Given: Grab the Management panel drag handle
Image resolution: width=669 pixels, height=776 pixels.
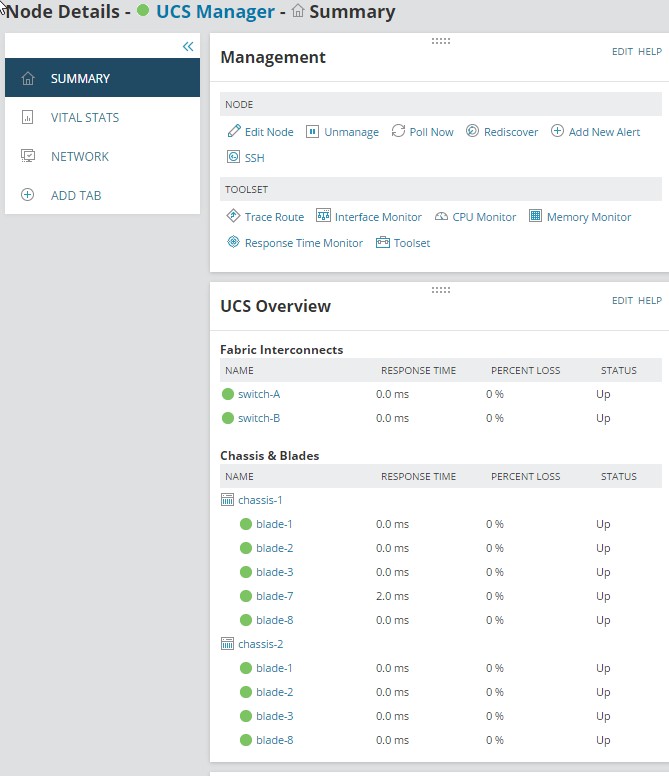Looking at the screenshot, I should click(440, 41).
